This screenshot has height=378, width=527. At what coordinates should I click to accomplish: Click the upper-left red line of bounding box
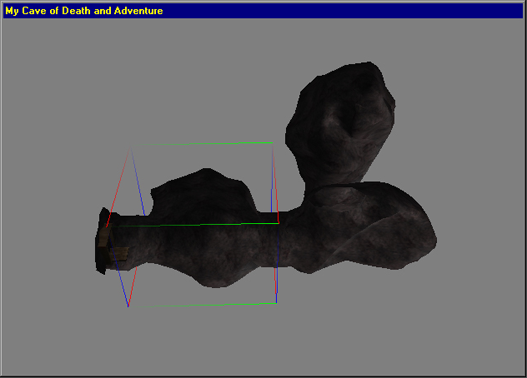pyautogui.click(x=118, y=186)
